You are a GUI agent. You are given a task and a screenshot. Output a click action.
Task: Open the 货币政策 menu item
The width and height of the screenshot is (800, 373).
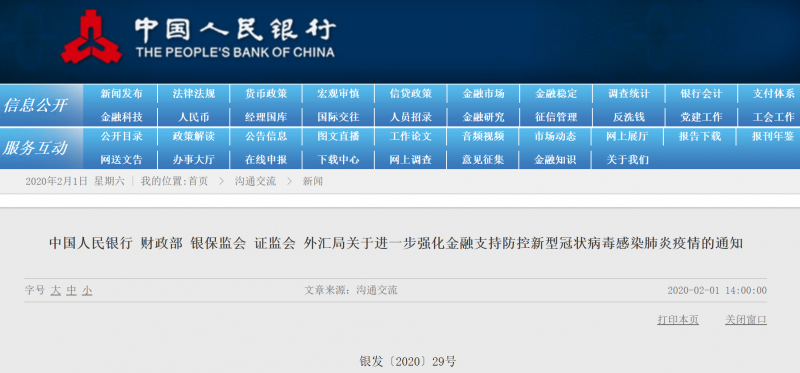(266, 94)
